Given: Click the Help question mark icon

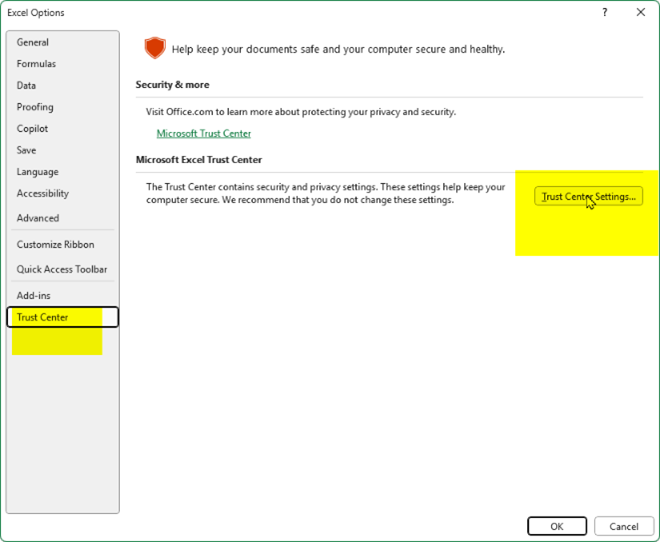Looking at the screenshot, I should click(605, 12).
